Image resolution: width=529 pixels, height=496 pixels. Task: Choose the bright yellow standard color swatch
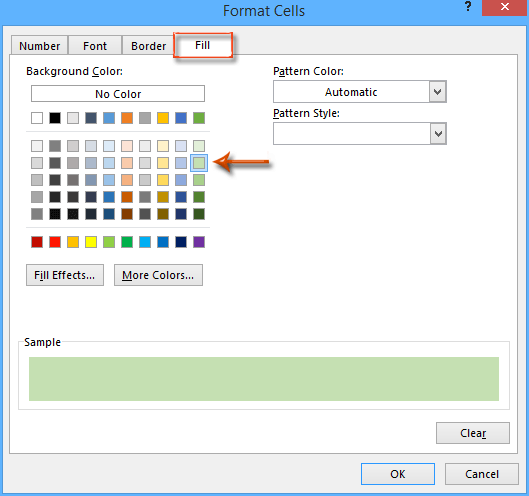(x=91, y=242)
